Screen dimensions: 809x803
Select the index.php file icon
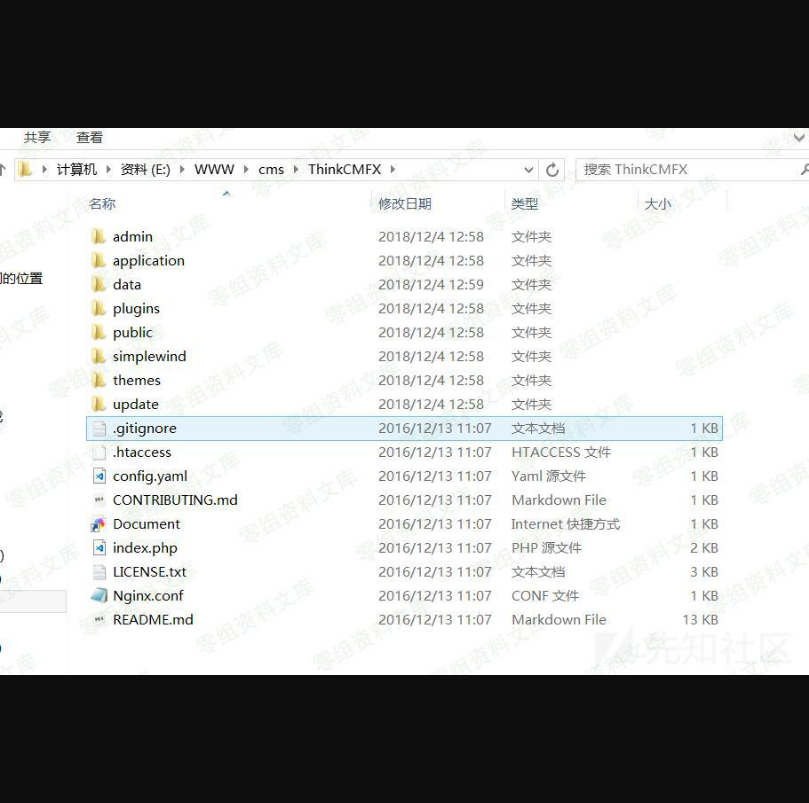pyautogui.click(x=98, y=548)
